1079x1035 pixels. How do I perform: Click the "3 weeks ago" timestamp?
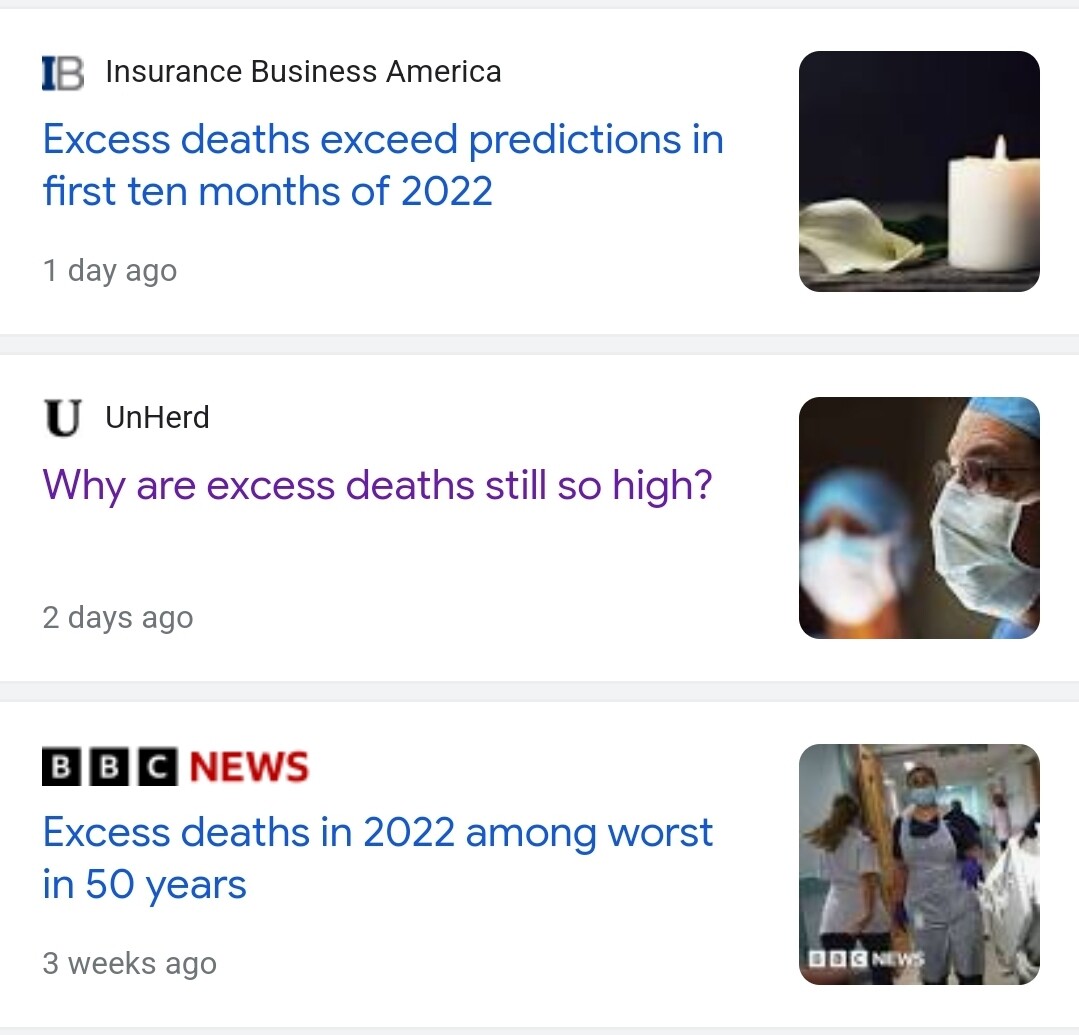[x=129, y=964]
